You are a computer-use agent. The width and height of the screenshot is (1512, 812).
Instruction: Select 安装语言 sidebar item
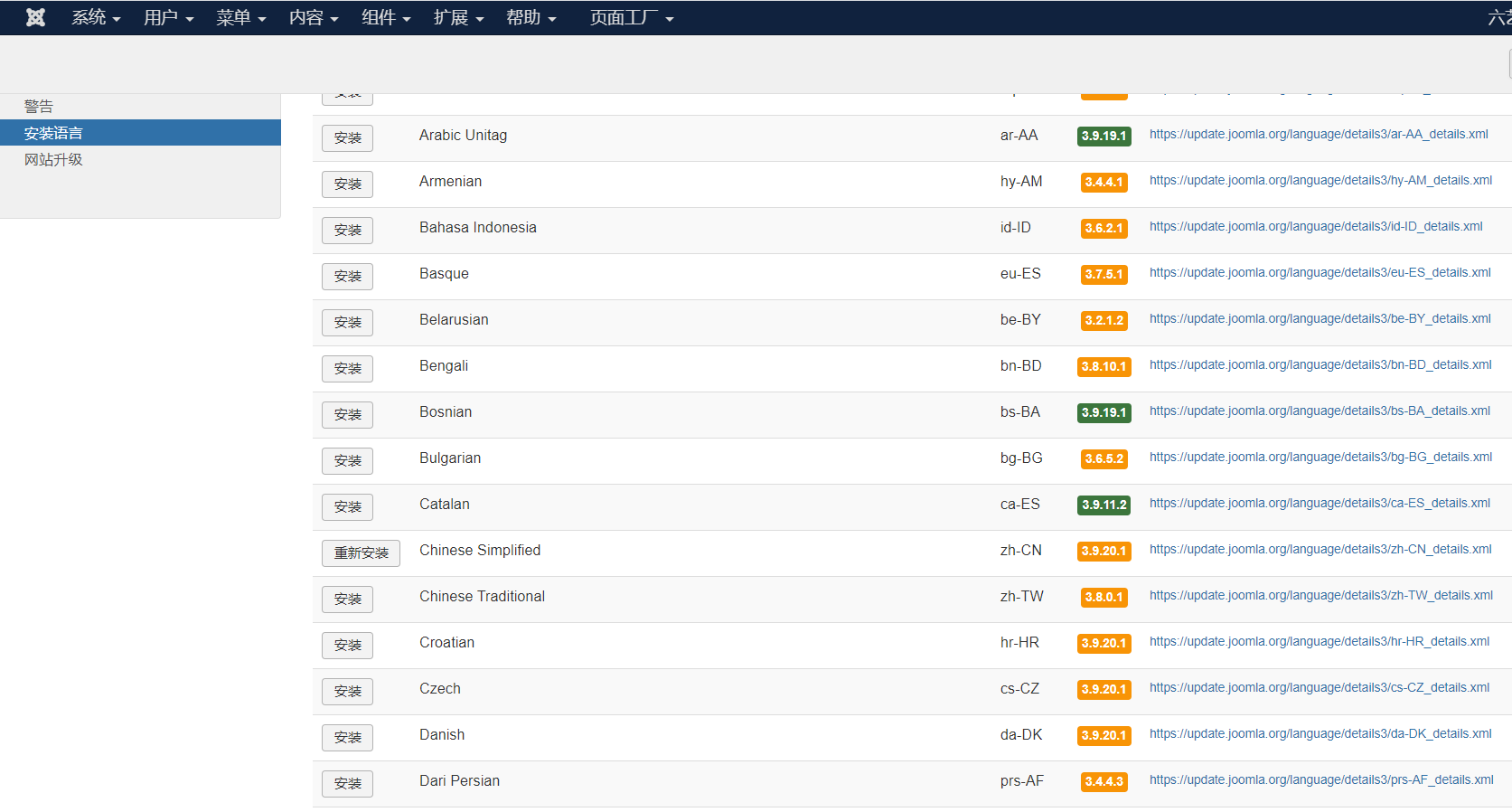[x=53, y=133]
